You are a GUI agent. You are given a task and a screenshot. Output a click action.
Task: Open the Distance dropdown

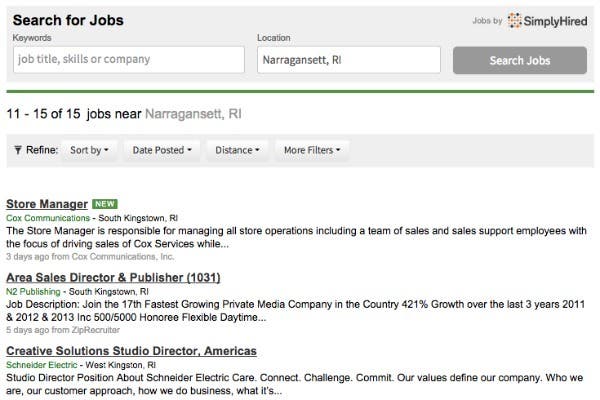point(238,151)
